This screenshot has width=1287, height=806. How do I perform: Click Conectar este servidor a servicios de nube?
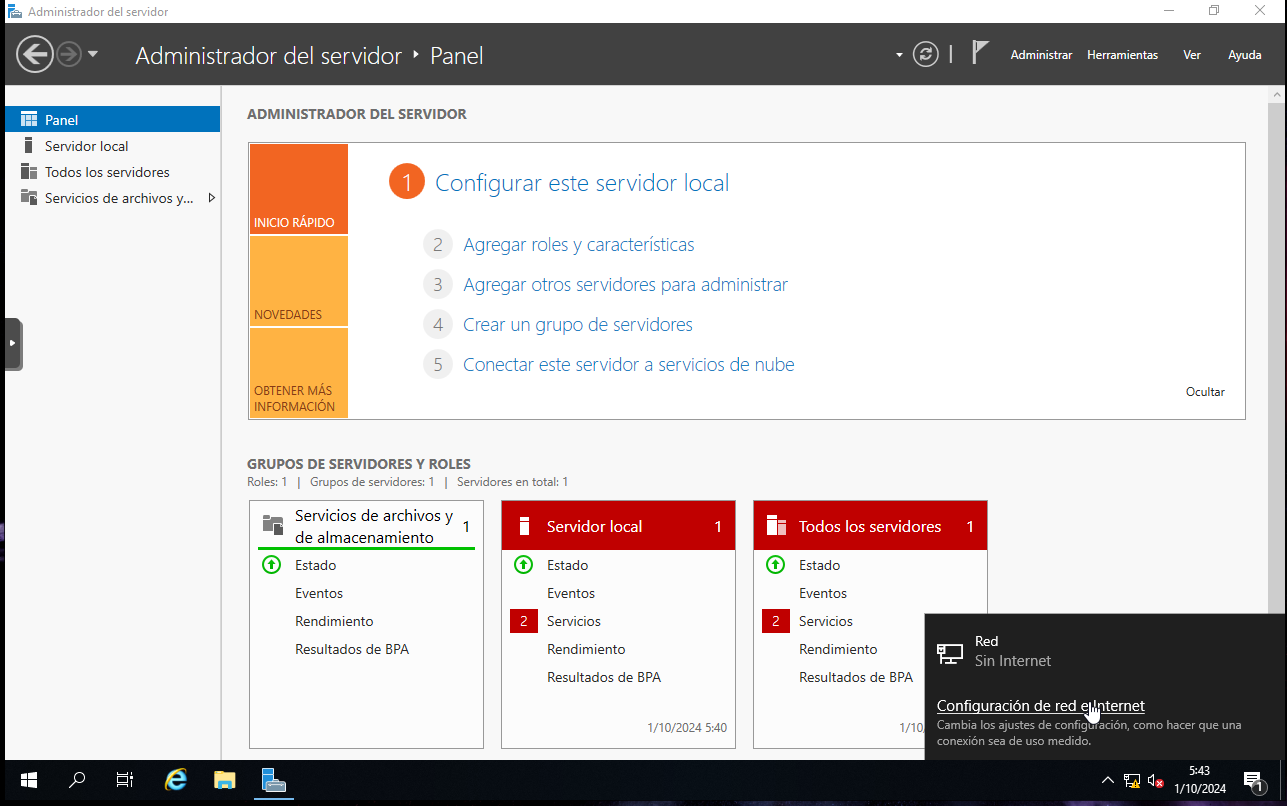629,365
